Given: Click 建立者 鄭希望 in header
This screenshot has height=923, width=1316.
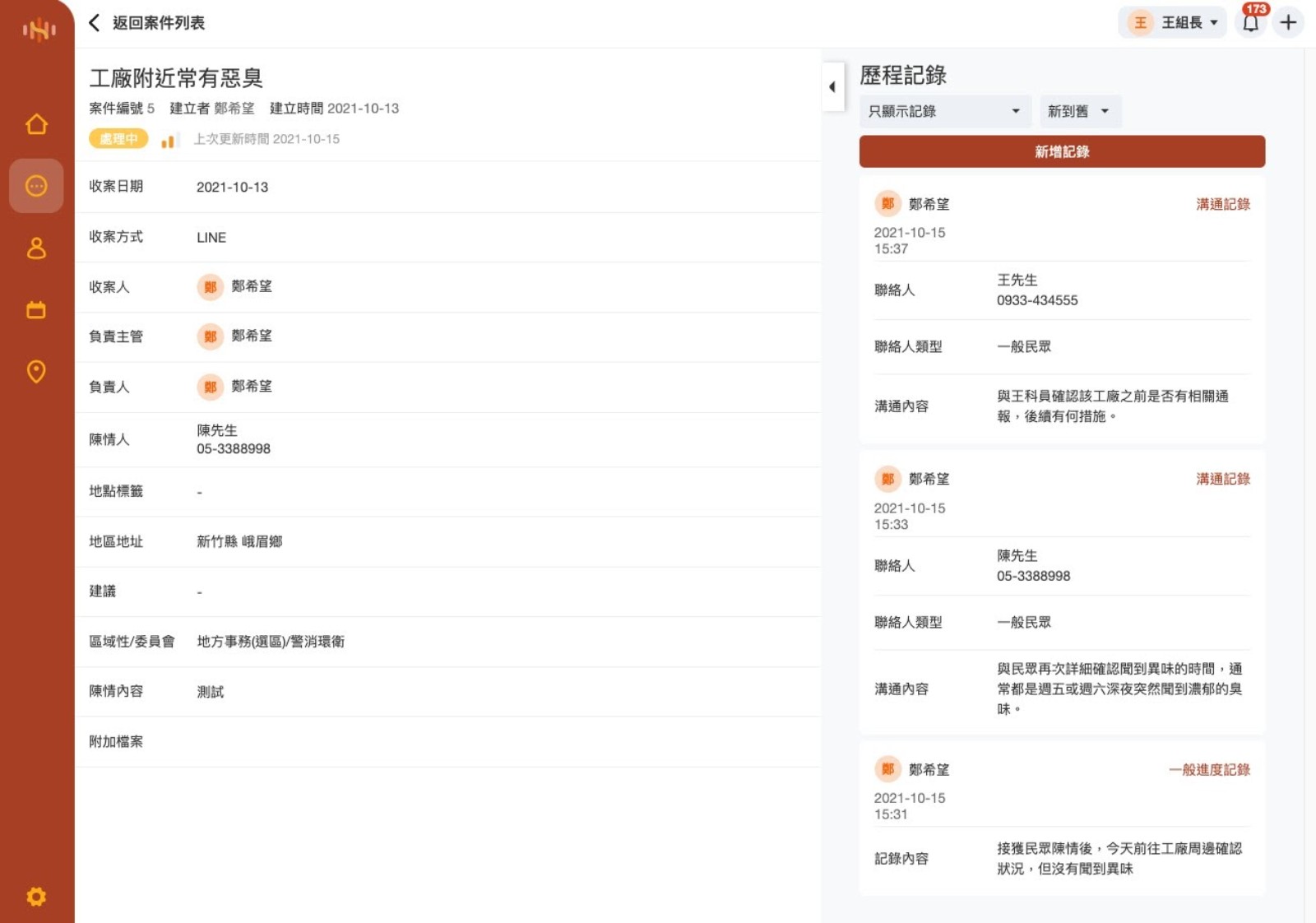Looking at the screenshot, I should 212,109.
